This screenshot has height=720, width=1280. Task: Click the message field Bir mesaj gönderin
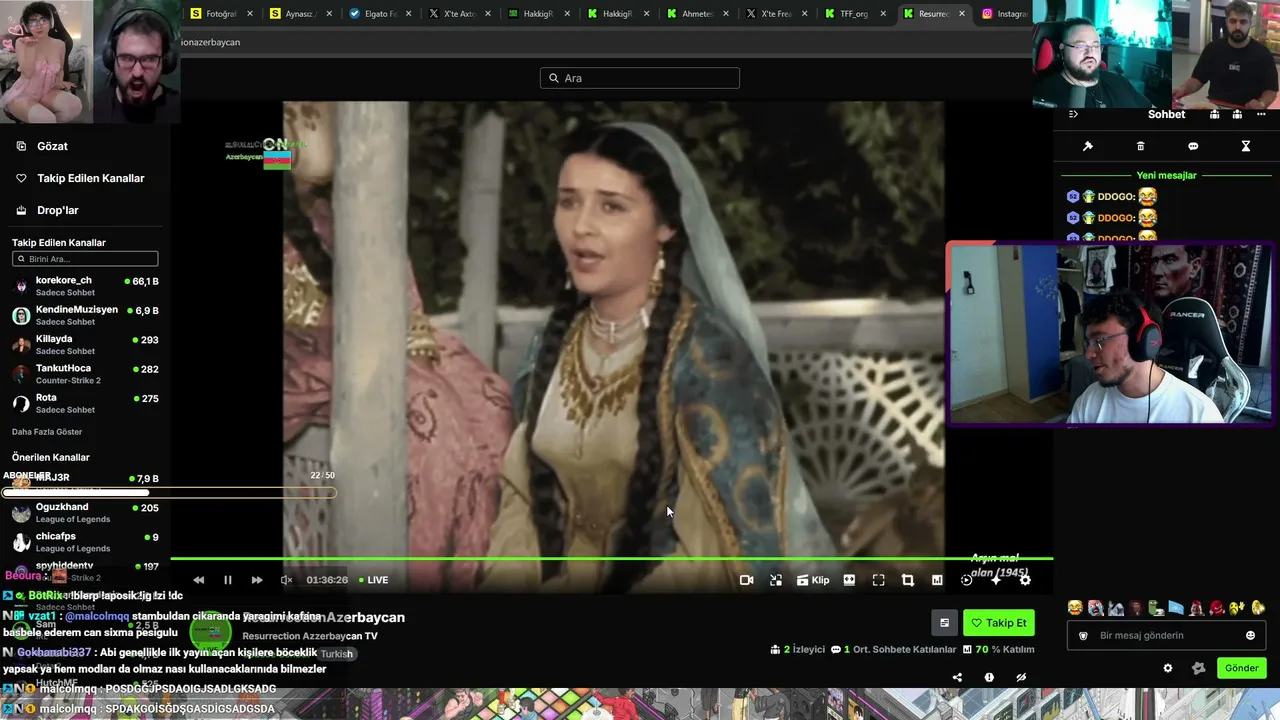coord(1165,635)
